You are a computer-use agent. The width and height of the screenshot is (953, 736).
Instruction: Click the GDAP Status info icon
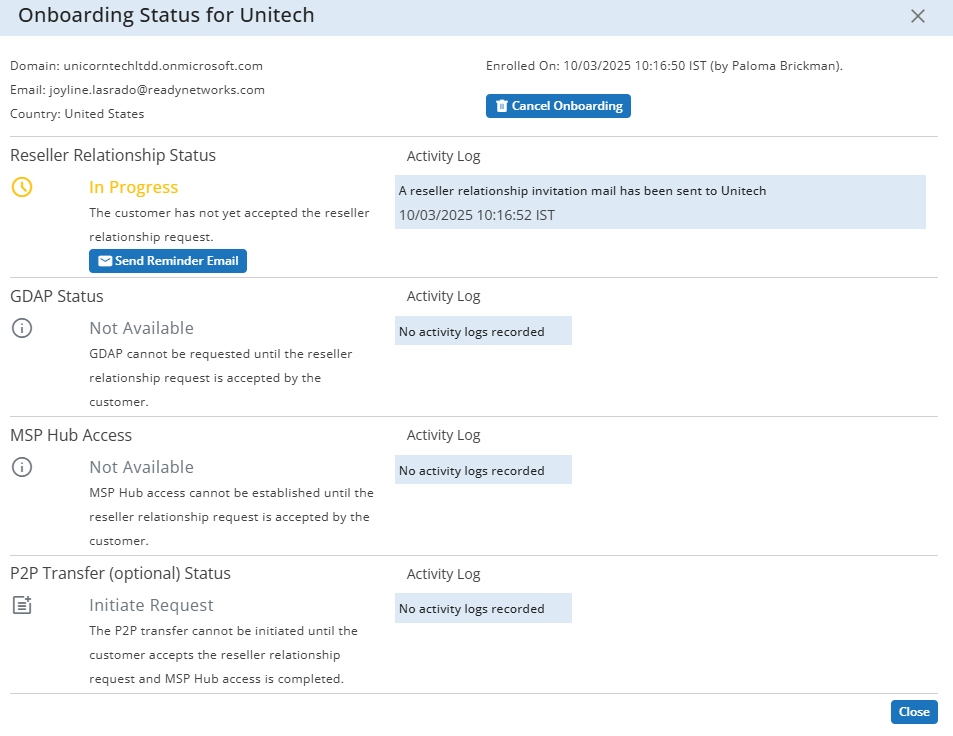tap(22, 328)
